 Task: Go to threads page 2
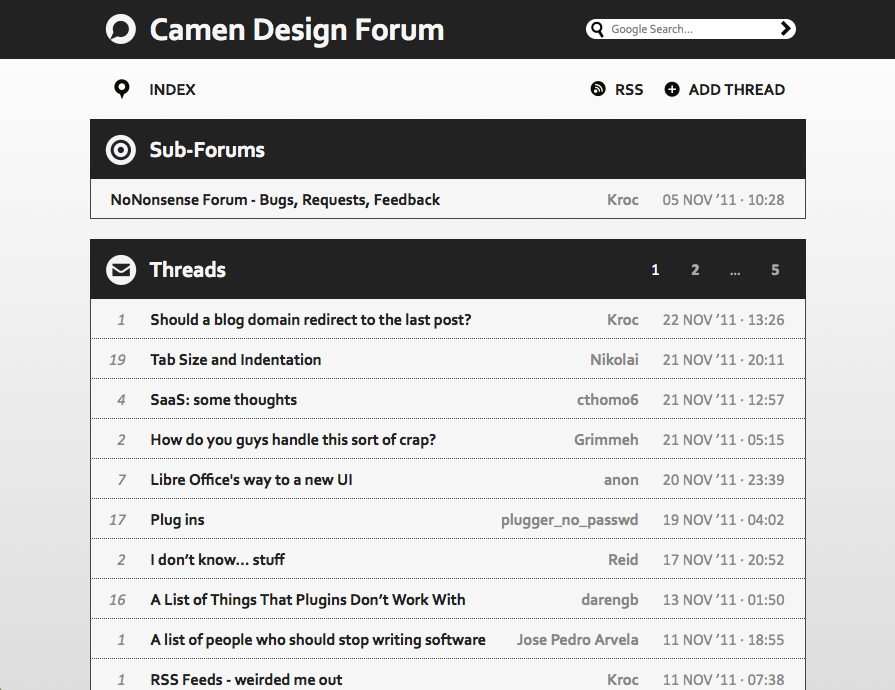pyautogui.click(x=695, y=270)
